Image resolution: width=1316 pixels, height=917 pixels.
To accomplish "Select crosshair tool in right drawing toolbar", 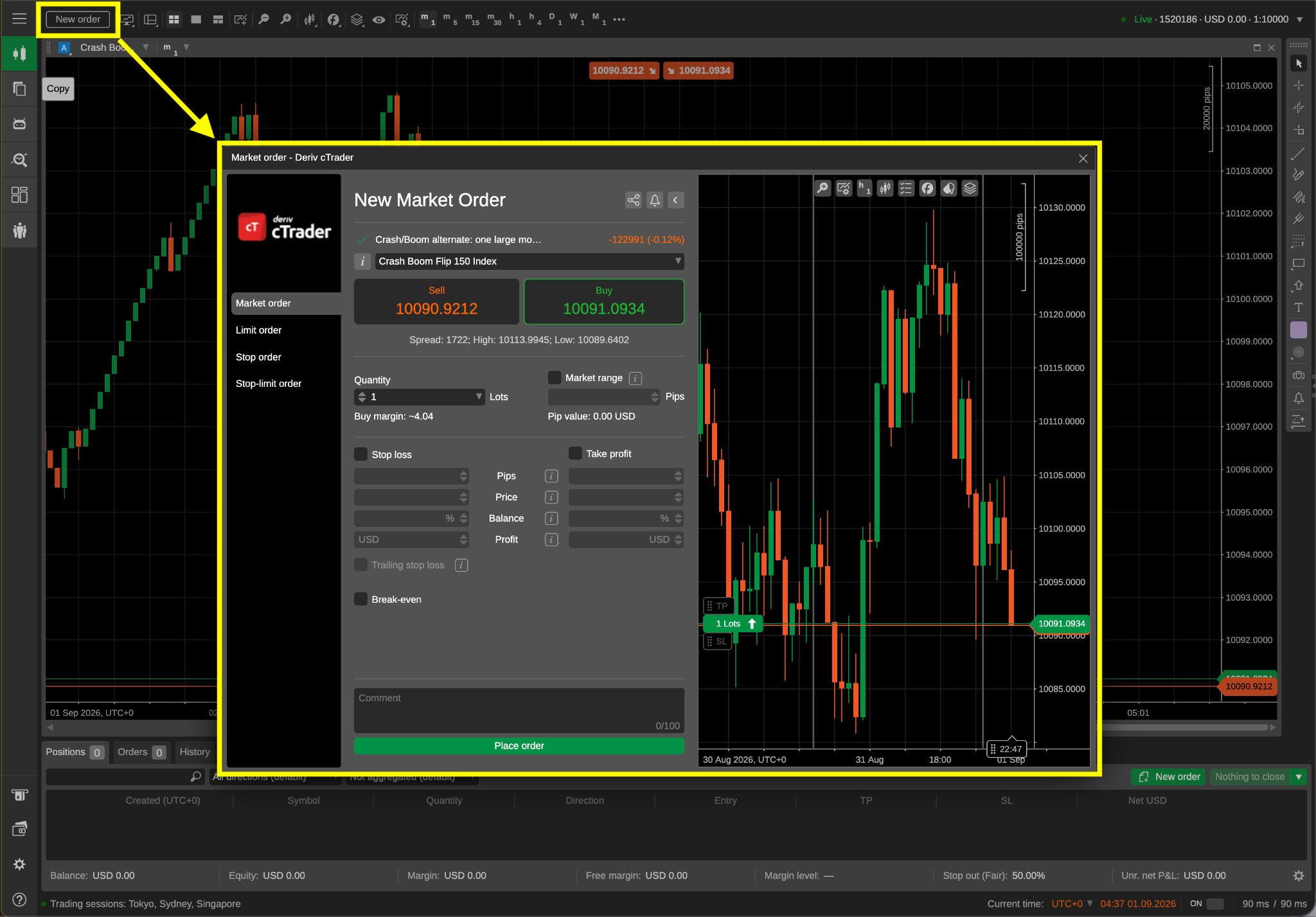I will click(1299, 85).
